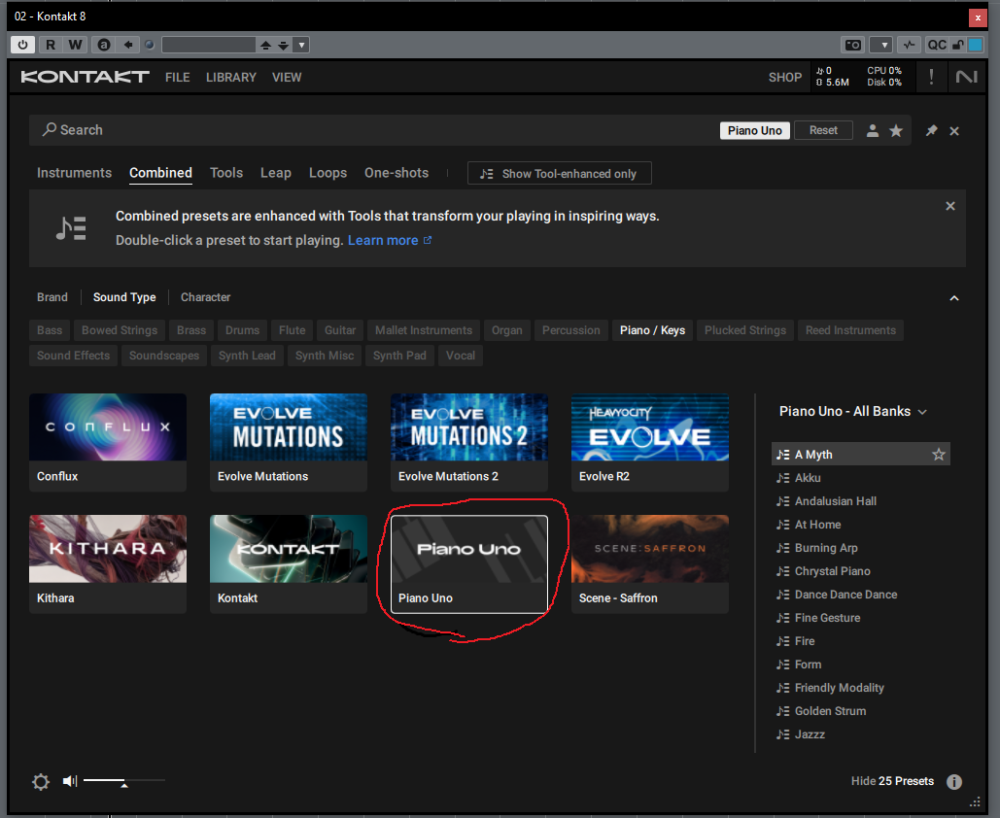Close the browser panel with X
1000x818 pixels.
pyautogui.click(x=954, y=131)
